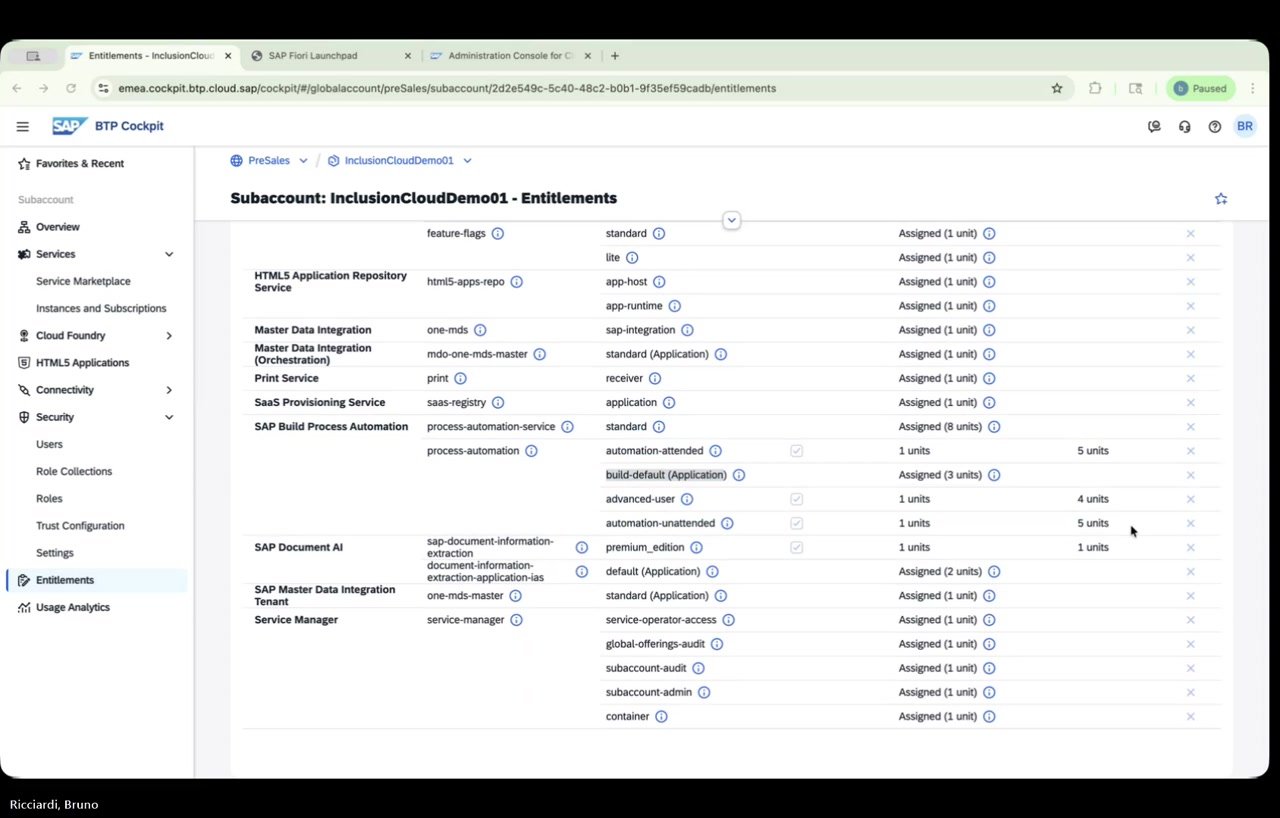
Task: Open the help question mark icon
Action: pos(1214,127)
